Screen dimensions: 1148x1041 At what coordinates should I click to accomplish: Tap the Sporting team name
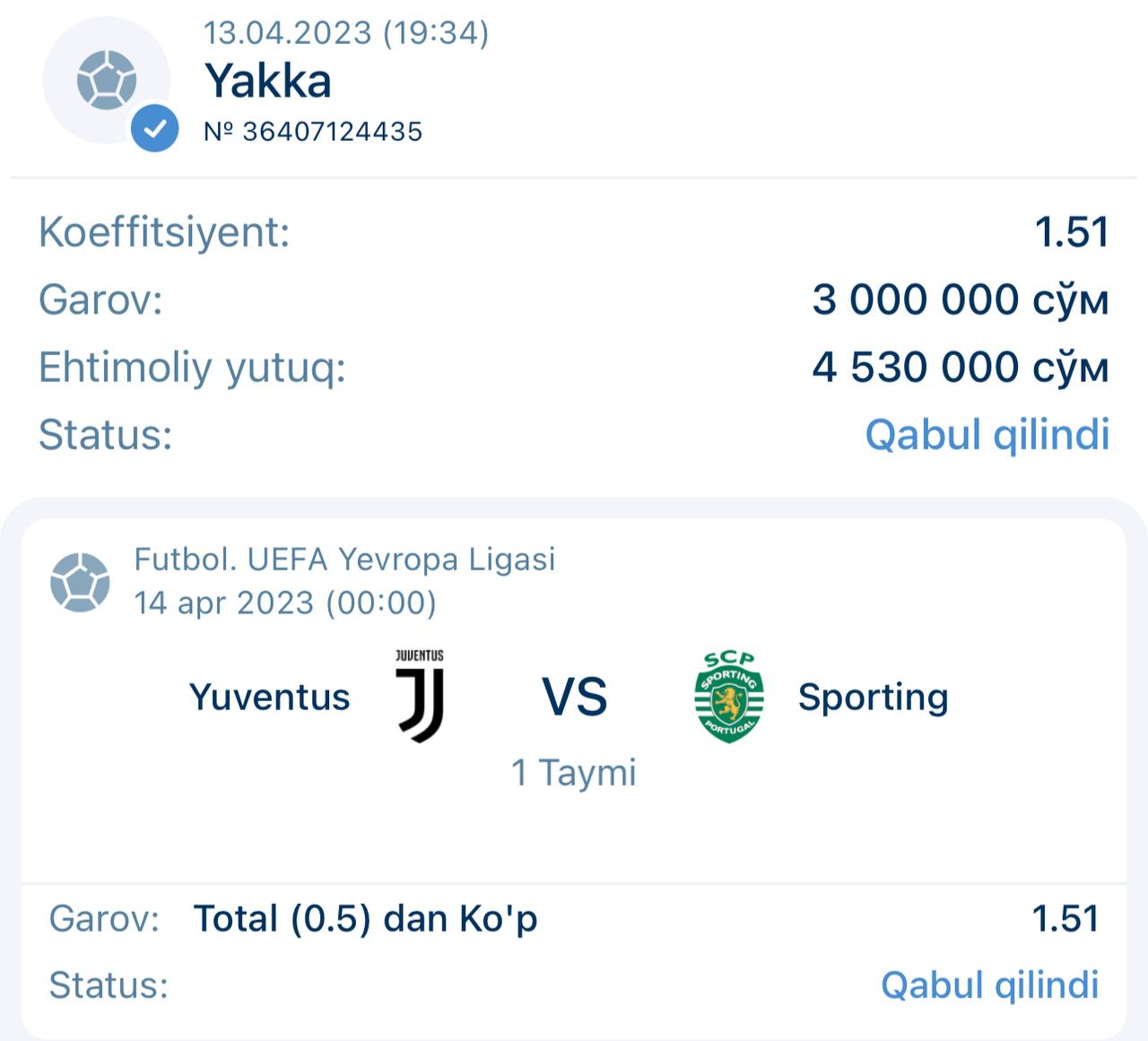(x=873, y=697)
